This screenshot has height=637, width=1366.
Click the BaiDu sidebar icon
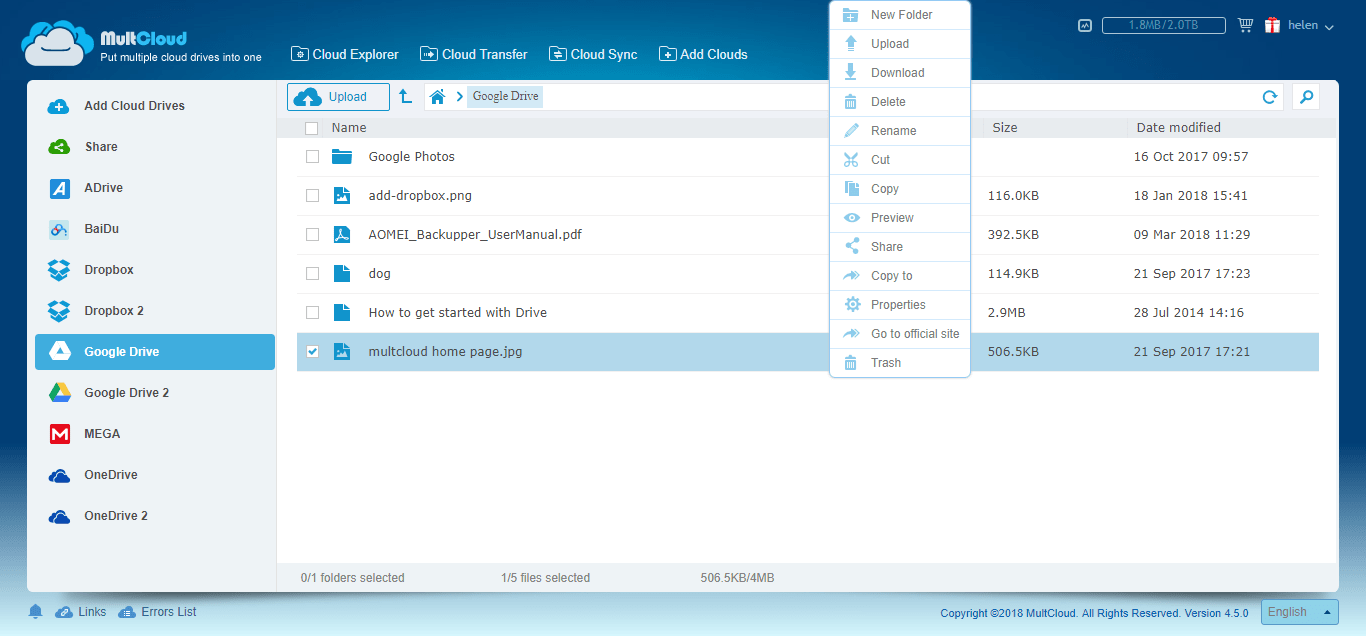click(59, 229)
